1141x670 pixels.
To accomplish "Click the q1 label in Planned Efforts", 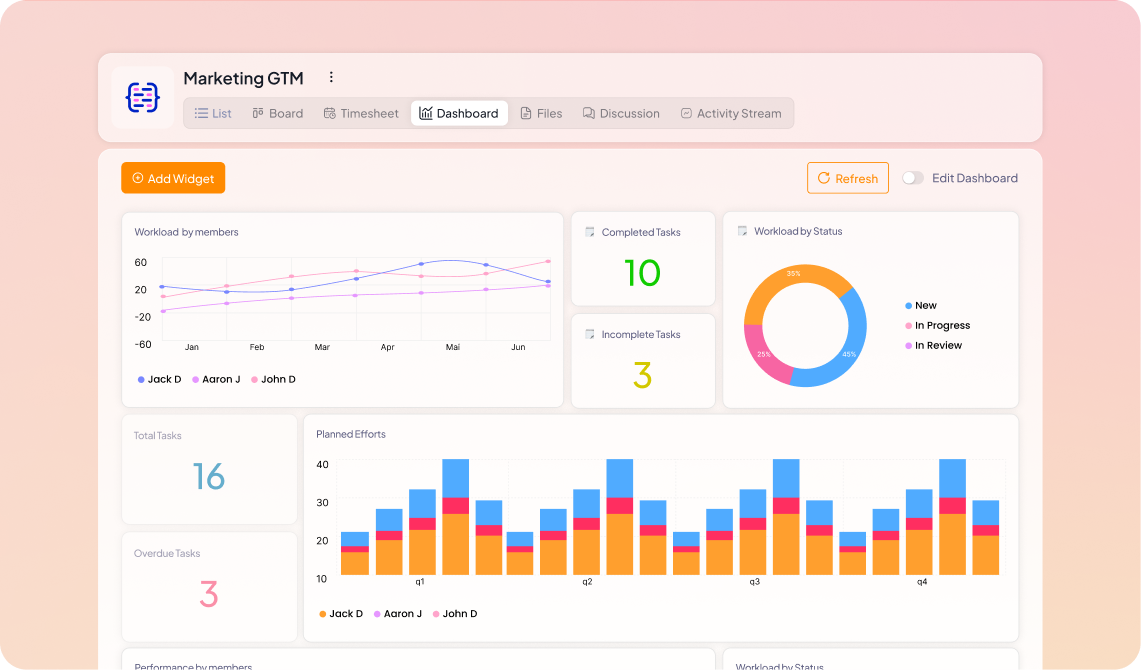I will click(420, 582).
